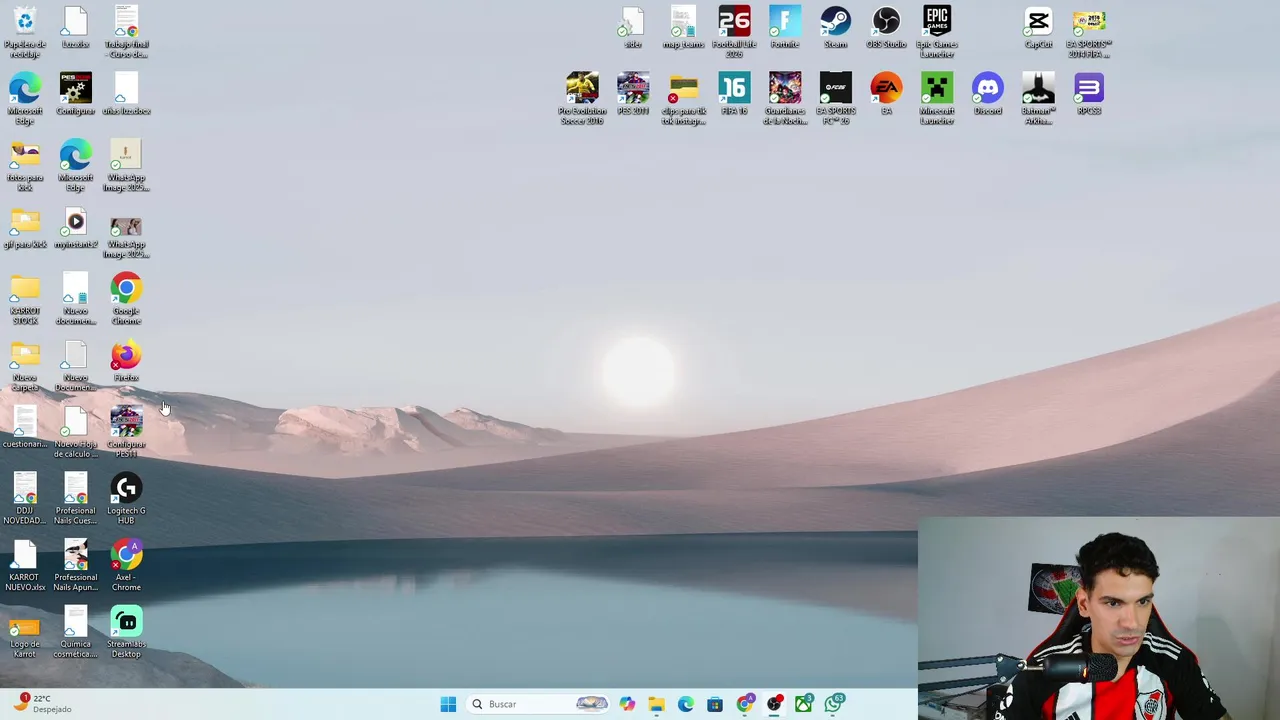The height and width of the screenshot is (720, 1280).
Task: Open the Luz.xlsx file
Action: [75, 27]
